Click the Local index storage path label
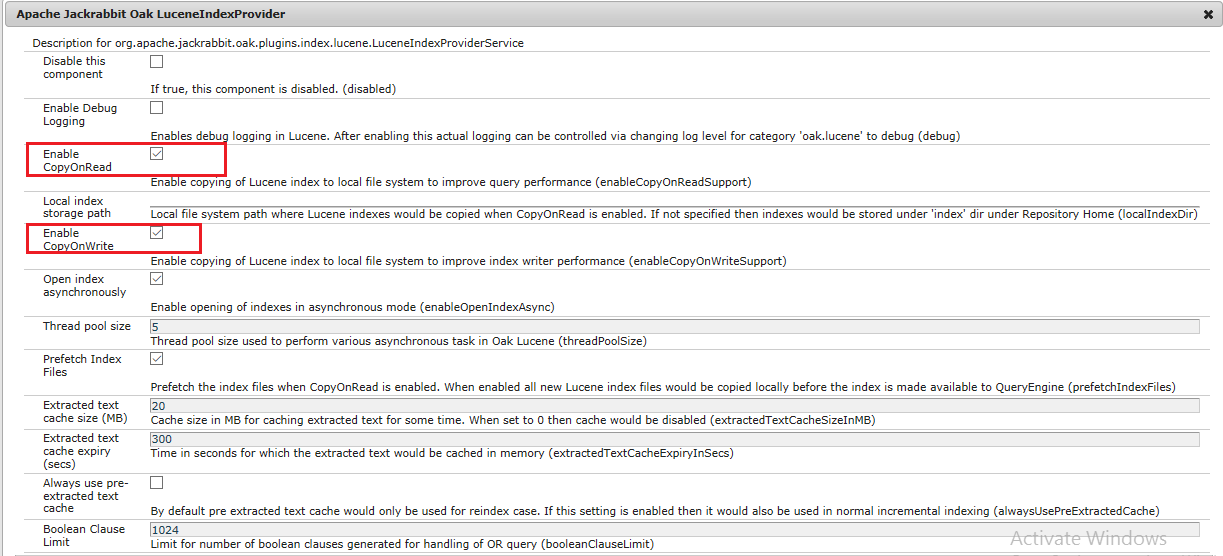 [77, 207]
